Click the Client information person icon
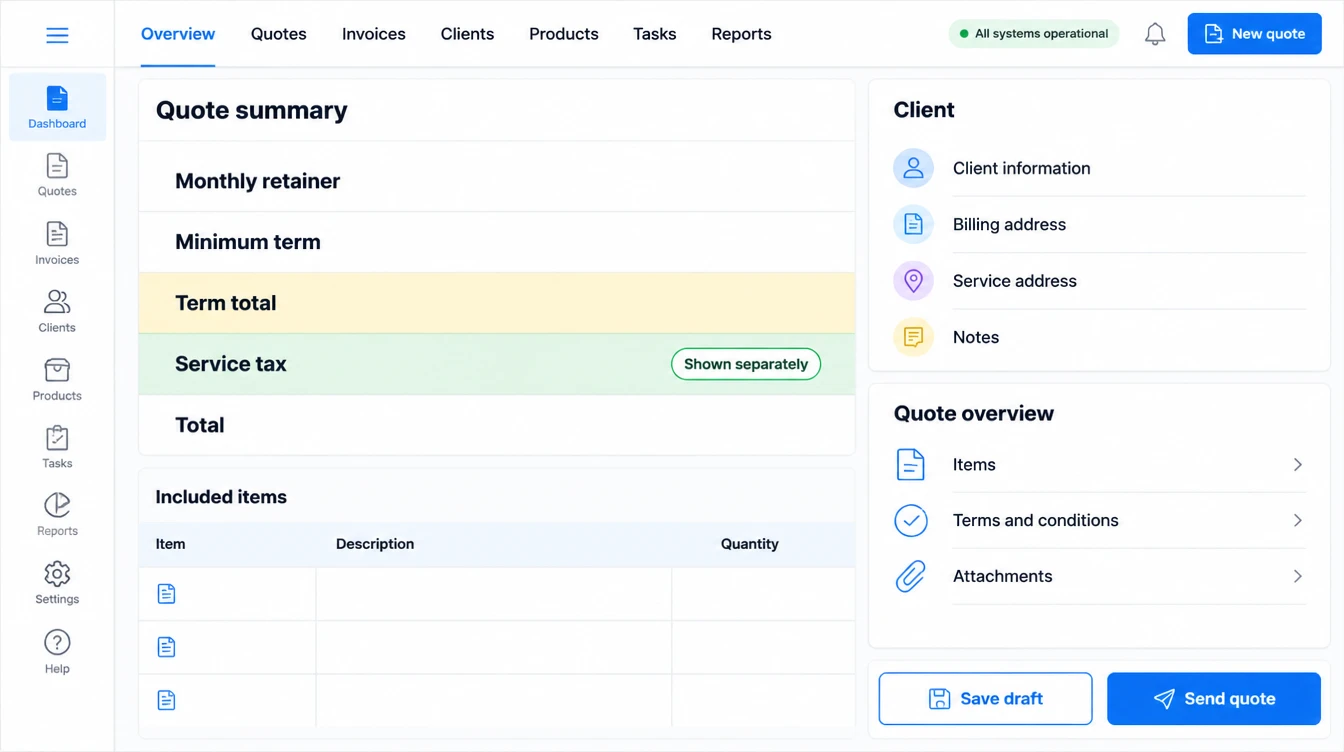1344x752 pixels. tap(913, 169)
